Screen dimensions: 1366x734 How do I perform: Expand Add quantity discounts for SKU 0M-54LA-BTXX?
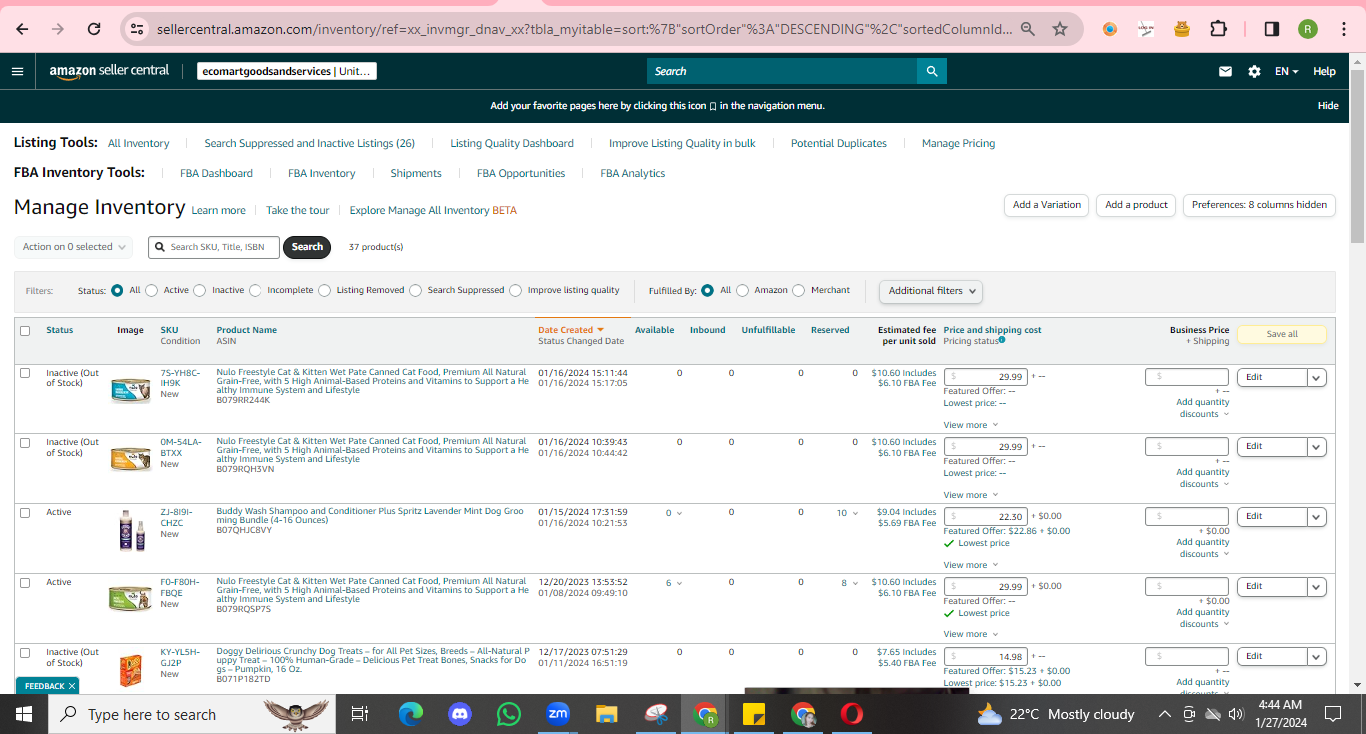(1203, 478)
